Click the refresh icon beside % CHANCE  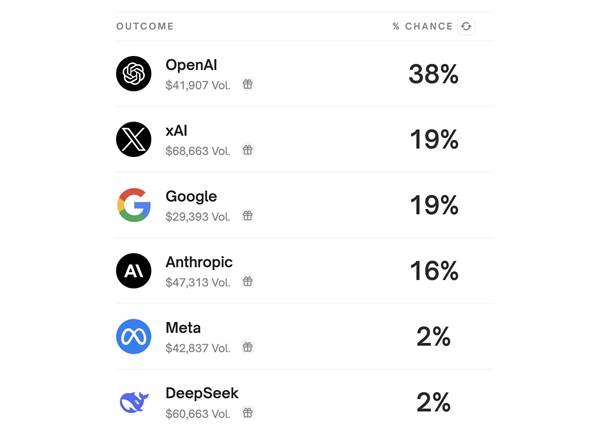tap(466, 26)
